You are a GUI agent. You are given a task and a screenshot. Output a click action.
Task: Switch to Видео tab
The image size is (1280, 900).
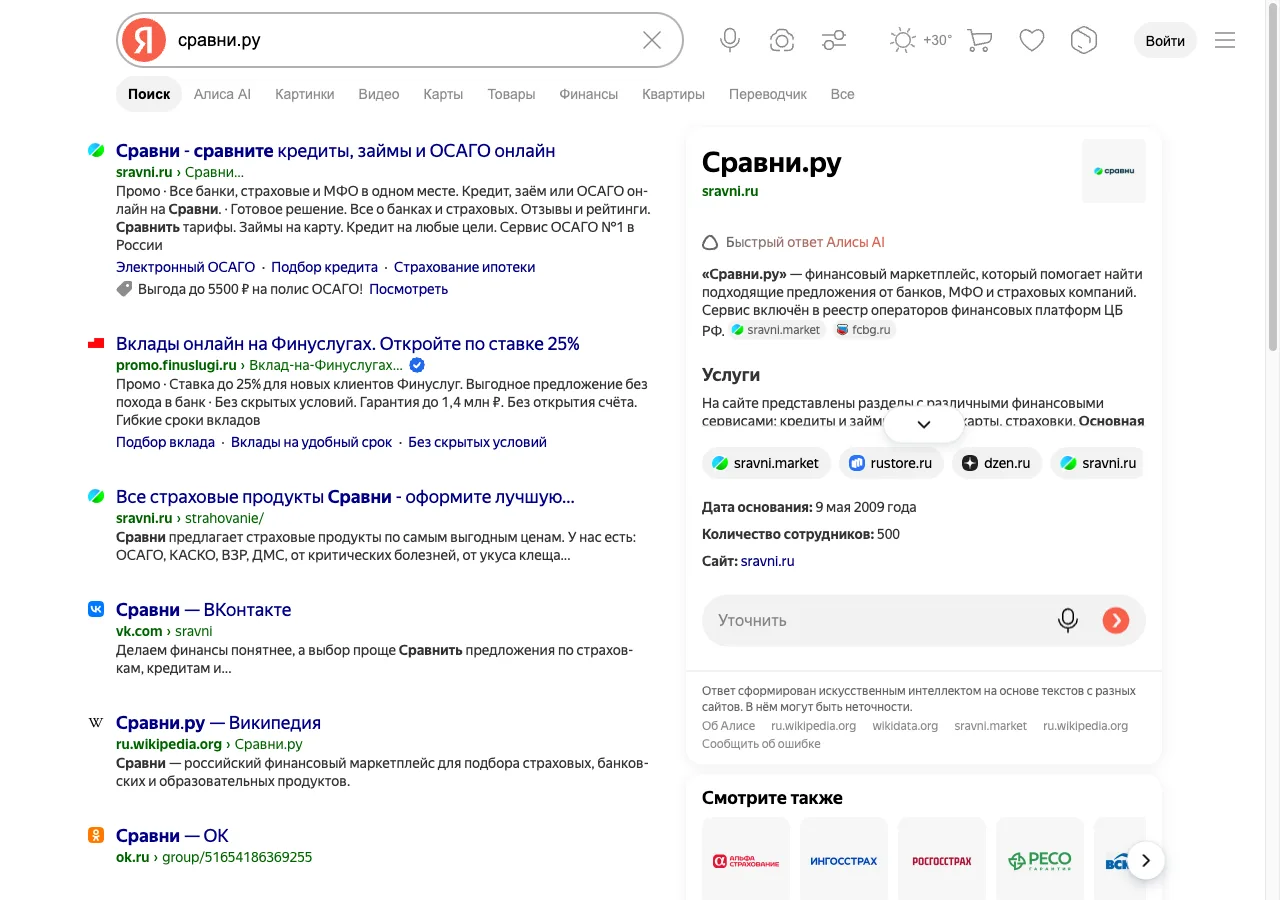tap(379, 94)
